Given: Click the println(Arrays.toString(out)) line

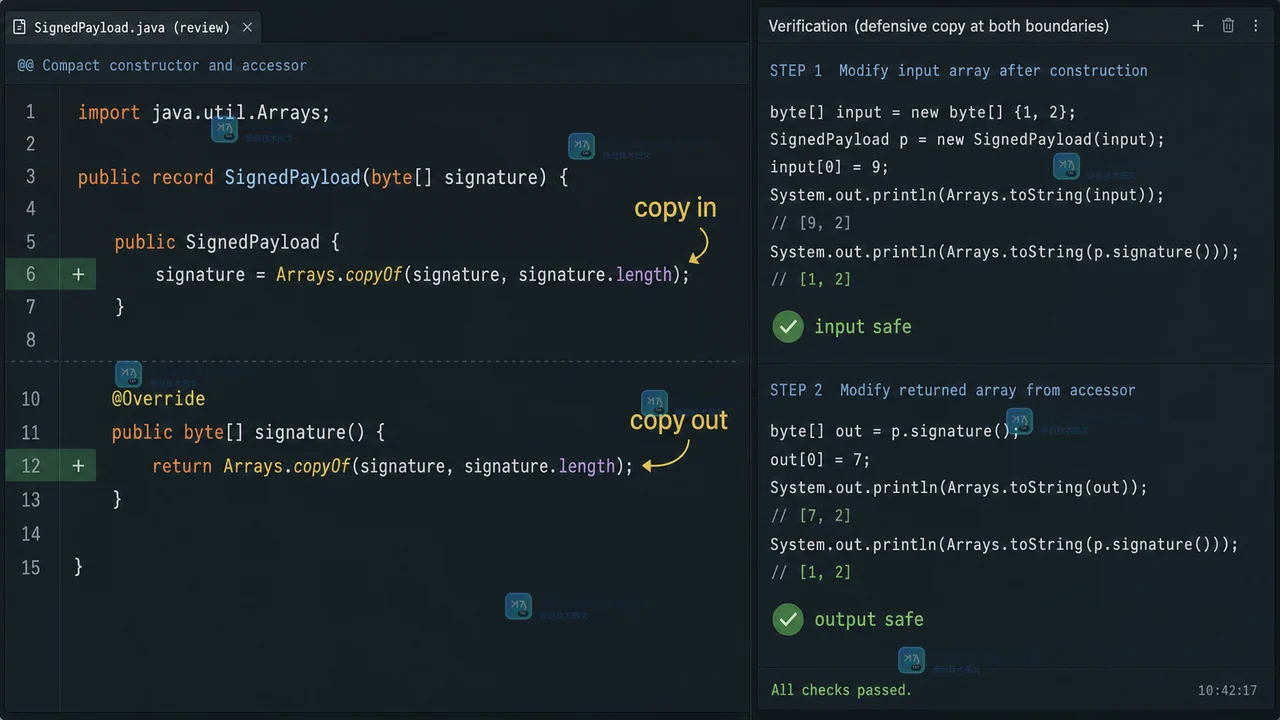Looking at the screenshot, I should tap(958, 488).
